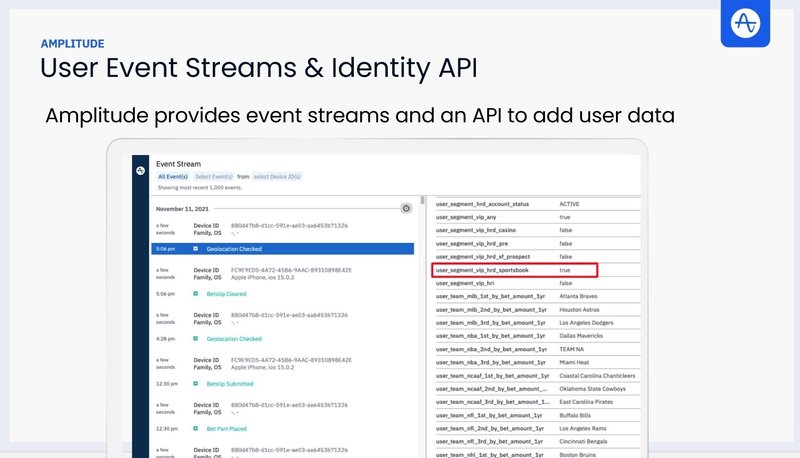Image resolution: width=800 pixels, height=458 pixels.
Task: Click user_segment_hrd_account_status property
Action: [482, 204]
